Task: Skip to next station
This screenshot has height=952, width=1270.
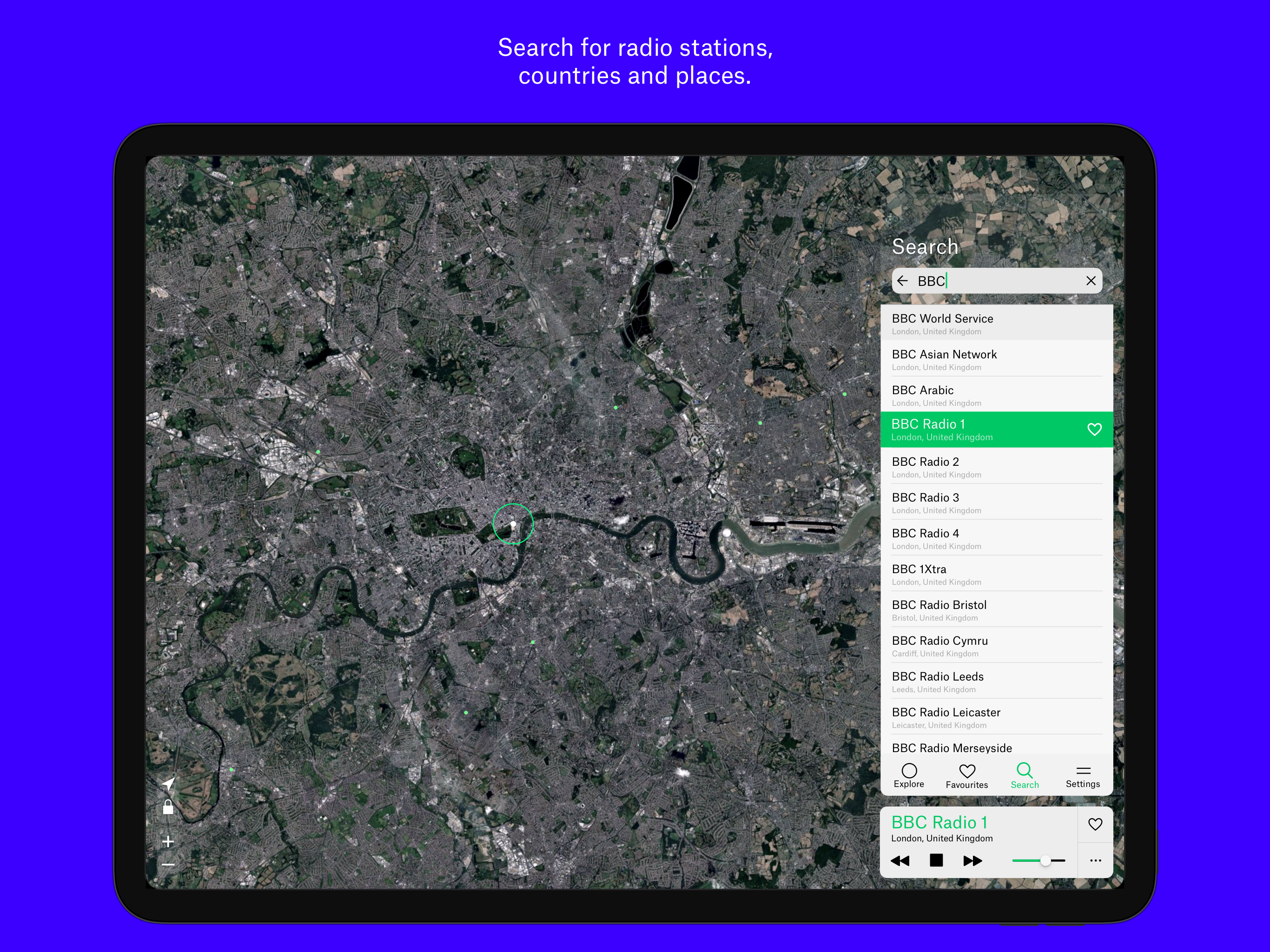Action: pyautogui.click(x=973, y=861)
